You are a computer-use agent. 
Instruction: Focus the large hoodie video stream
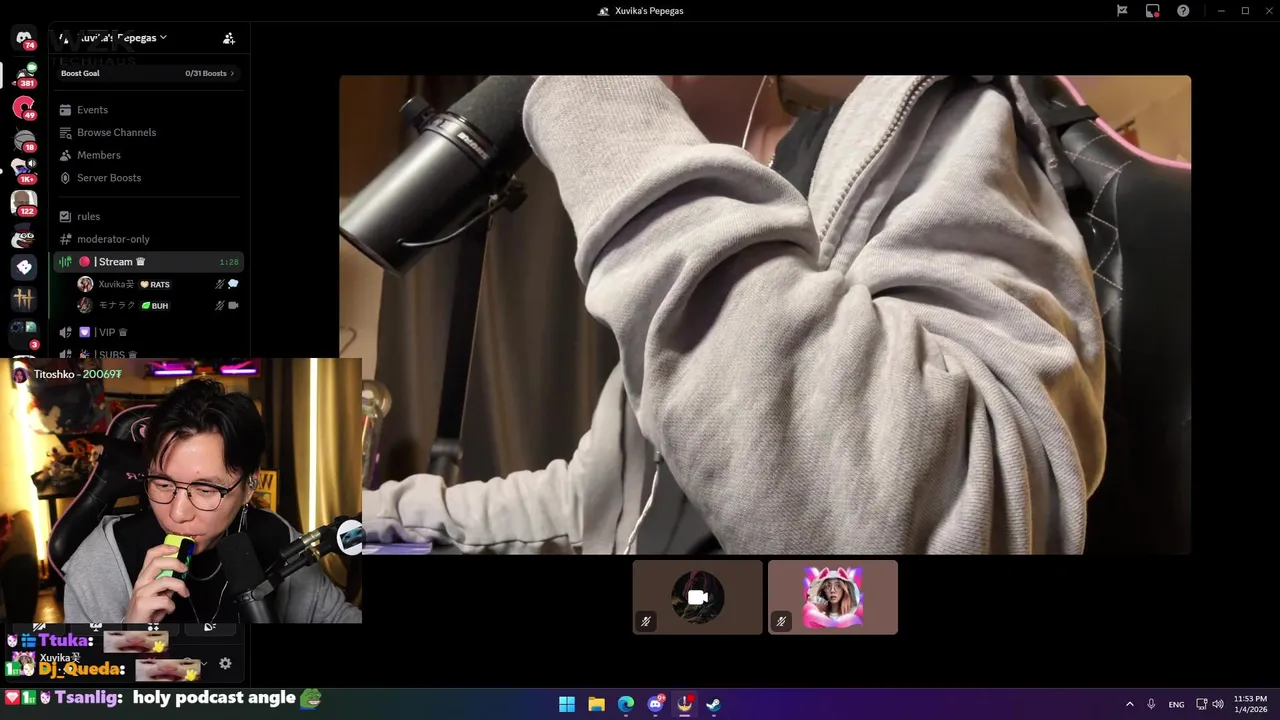(765, 315)
